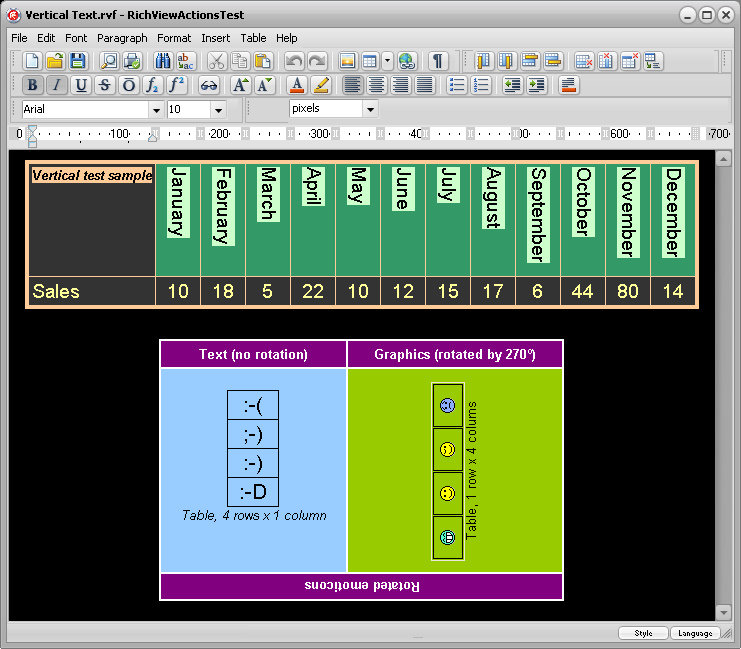Expand the Arial font name dropdown

[x=156, y=109]
